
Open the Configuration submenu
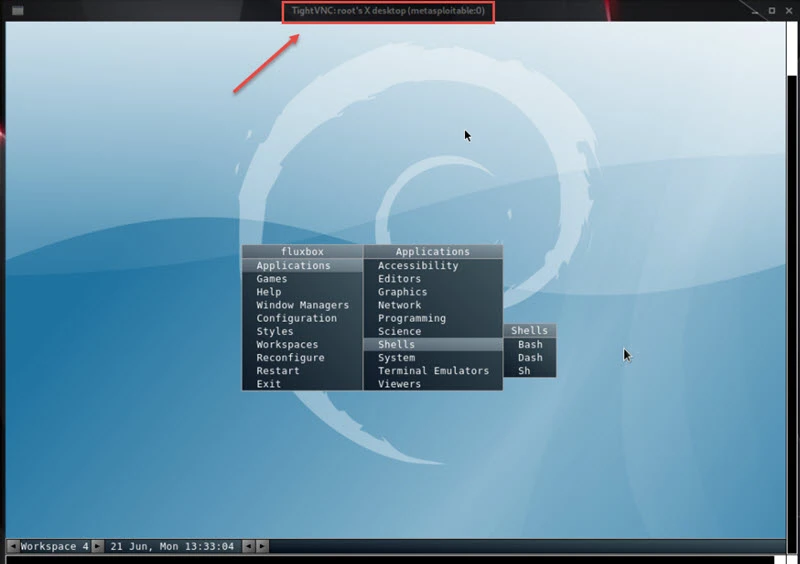tap(302, 318)
